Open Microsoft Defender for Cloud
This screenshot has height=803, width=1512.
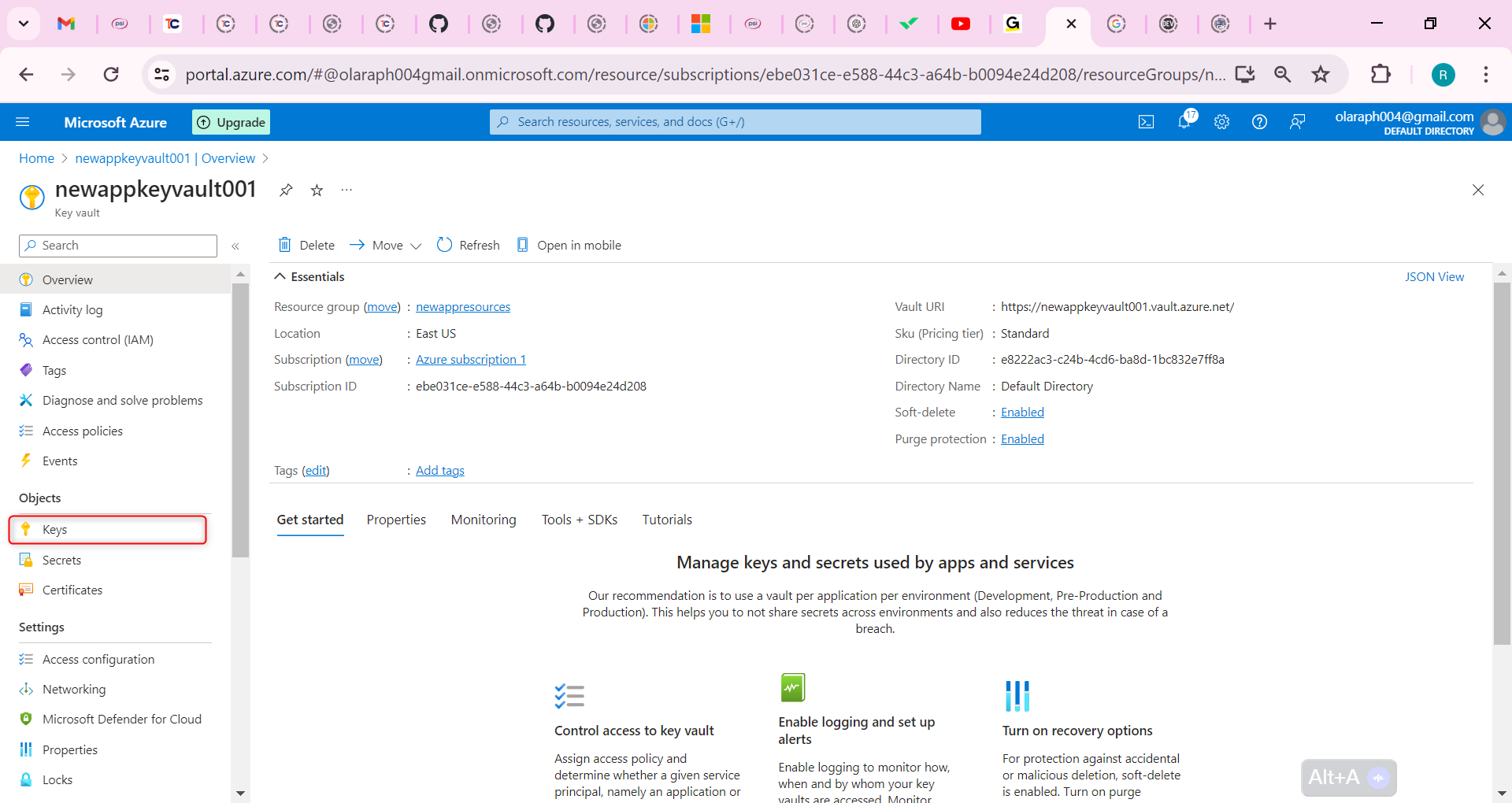click(x=115, y=719)
